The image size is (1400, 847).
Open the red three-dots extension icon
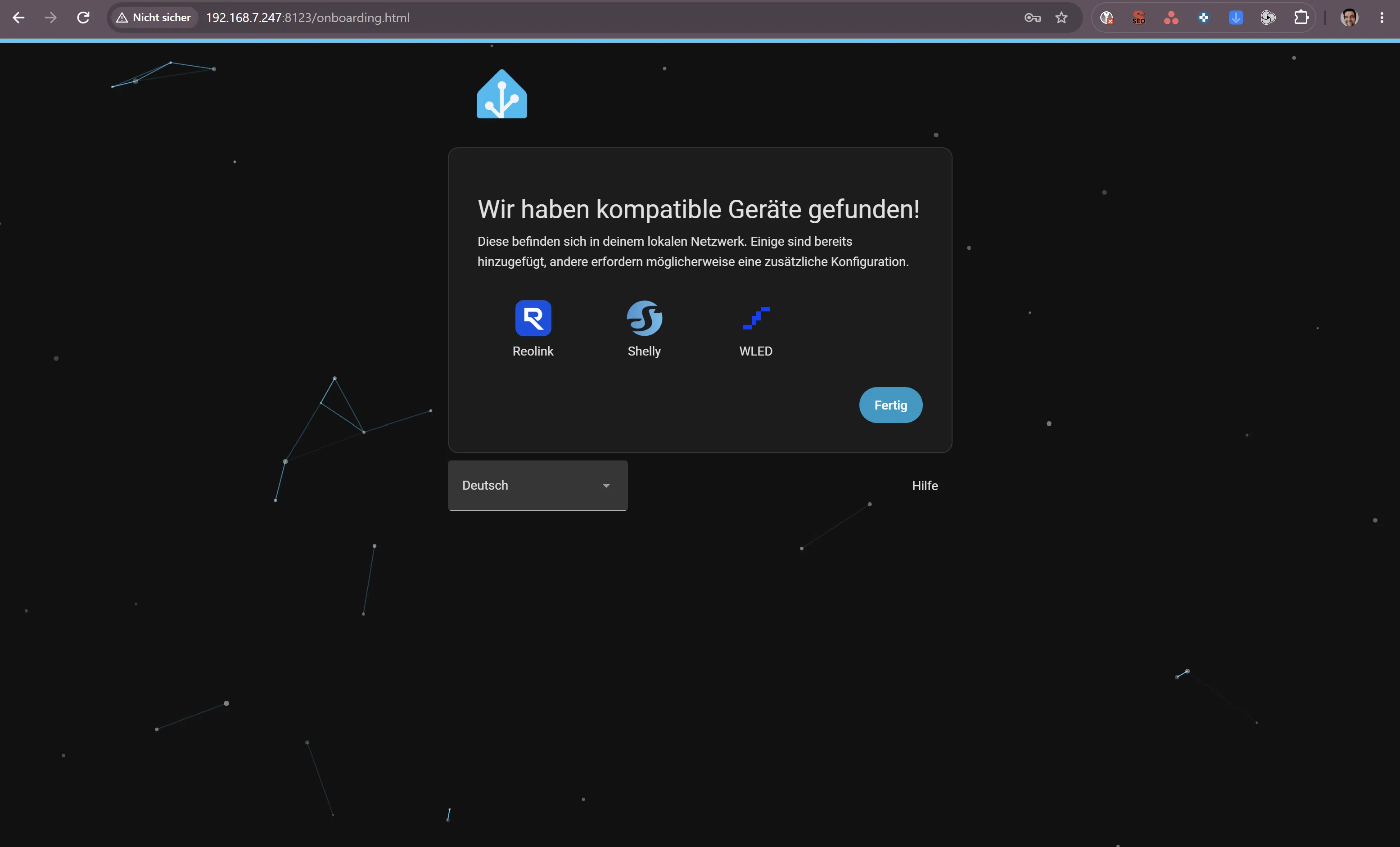point(1171,18)
